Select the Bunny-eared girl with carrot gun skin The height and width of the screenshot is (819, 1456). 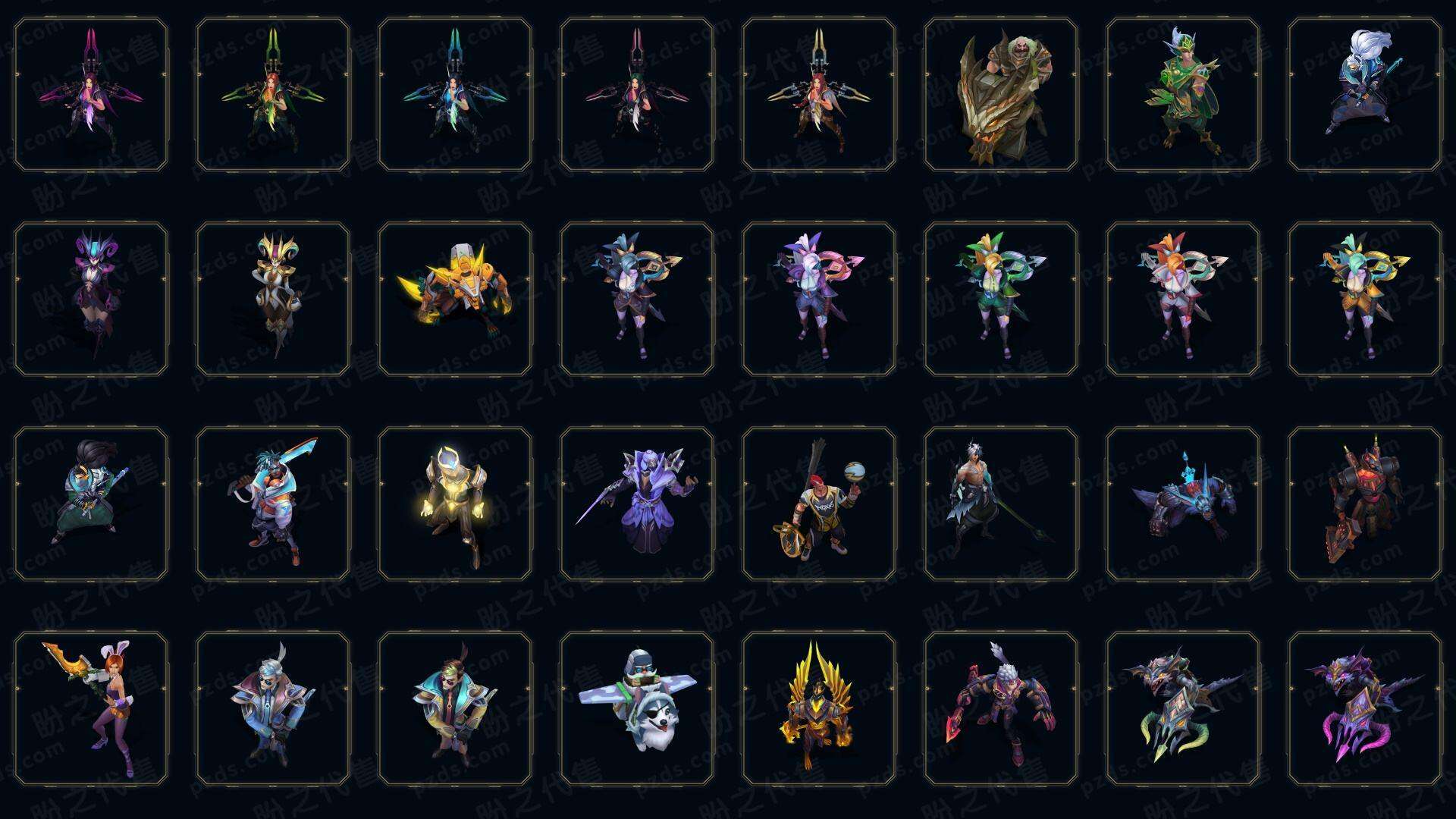[x=91, y=708]
